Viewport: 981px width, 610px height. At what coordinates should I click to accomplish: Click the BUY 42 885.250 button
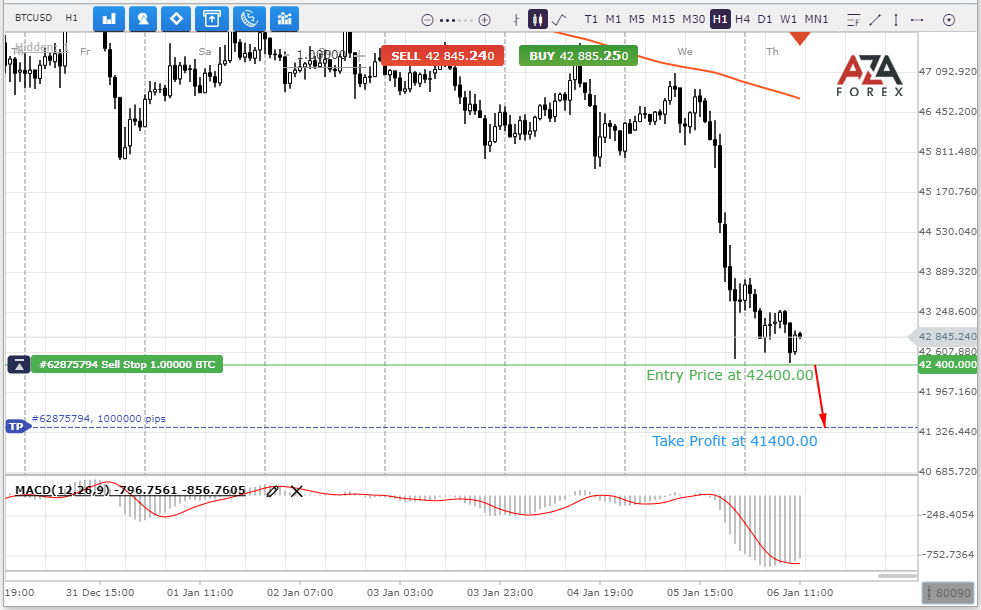point(579,56)
